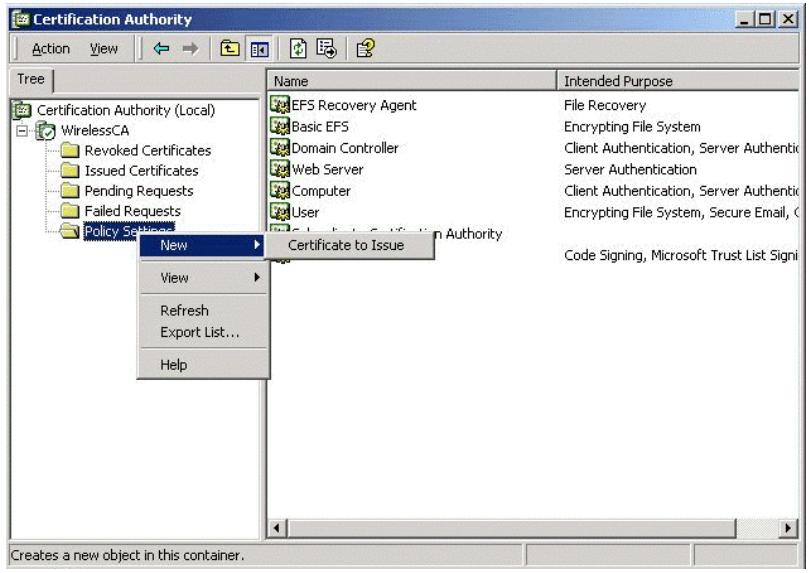Open the Action menu
The image size is (809, 573).
[x=51, y=49]
